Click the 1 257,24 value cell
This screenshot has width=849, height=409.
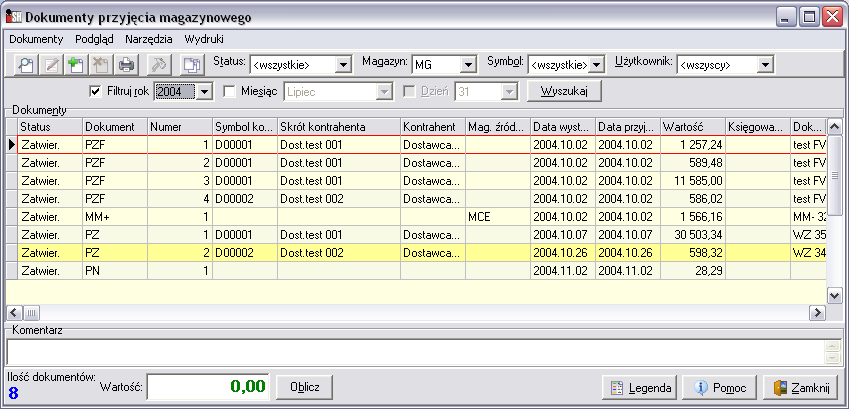pos(693,145)
